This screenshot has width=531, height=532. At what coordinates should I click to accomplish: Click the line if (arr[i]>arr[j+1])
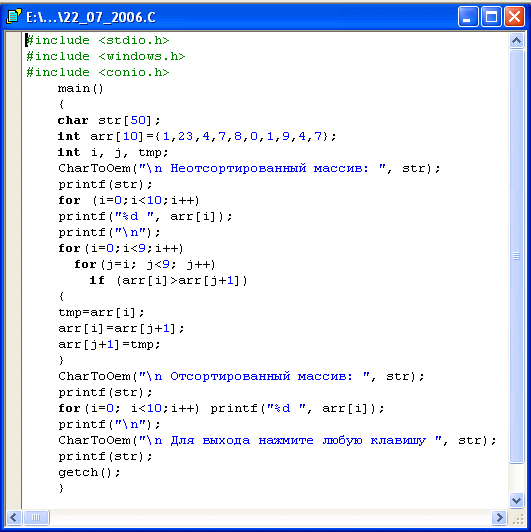point(169,280)
